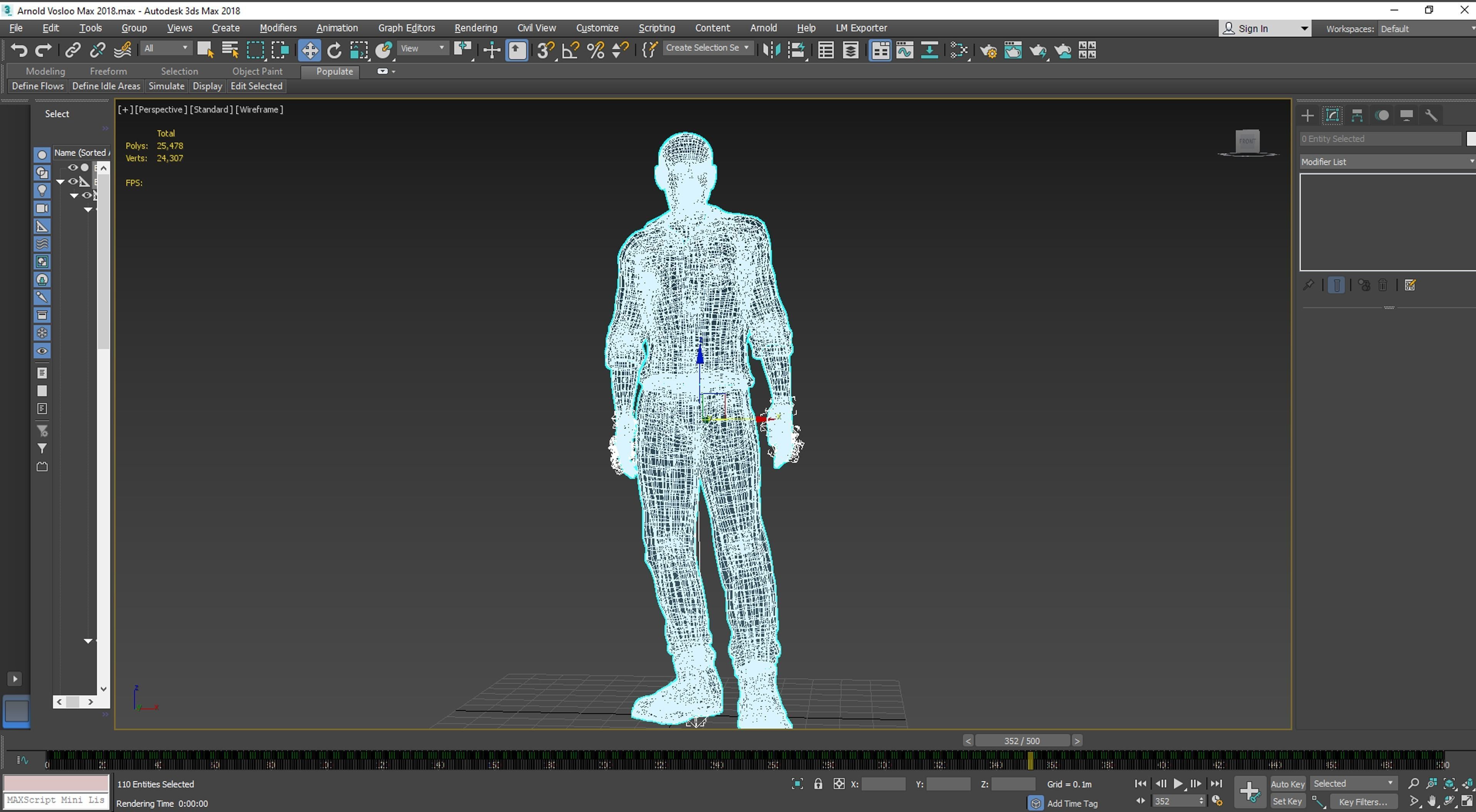Open the Autodesk A360 Gallery icon

click(x=1087, y=50)
